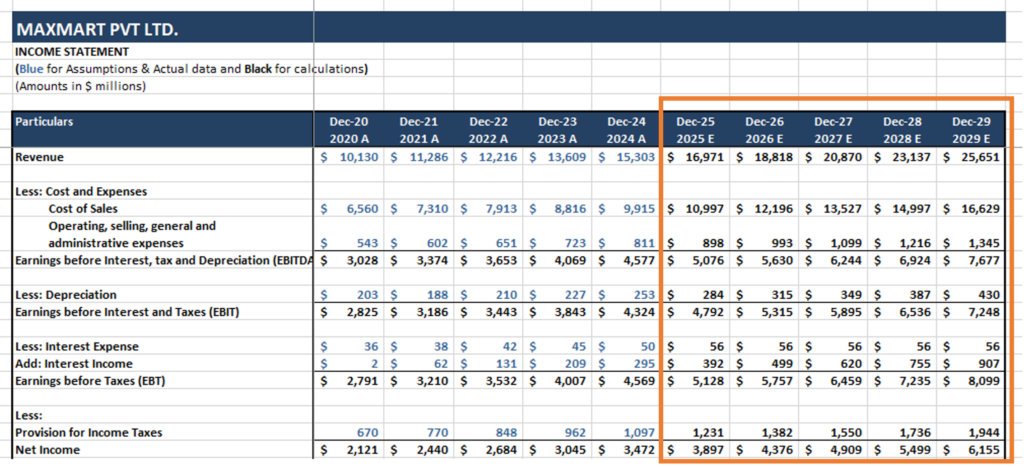Click the Add: Interest Income label
This screenshot has width=1024, height=467.
73,364
